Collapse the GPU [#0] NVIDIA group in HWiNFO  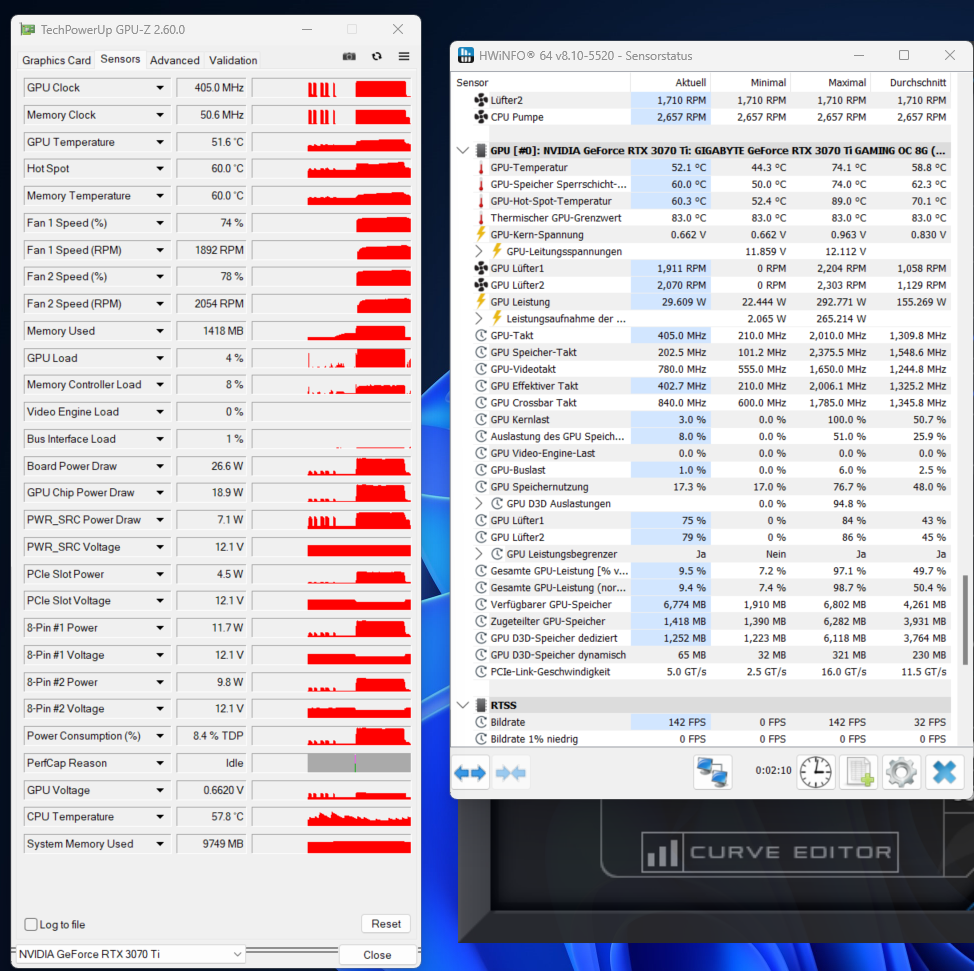tap(463, 150)
